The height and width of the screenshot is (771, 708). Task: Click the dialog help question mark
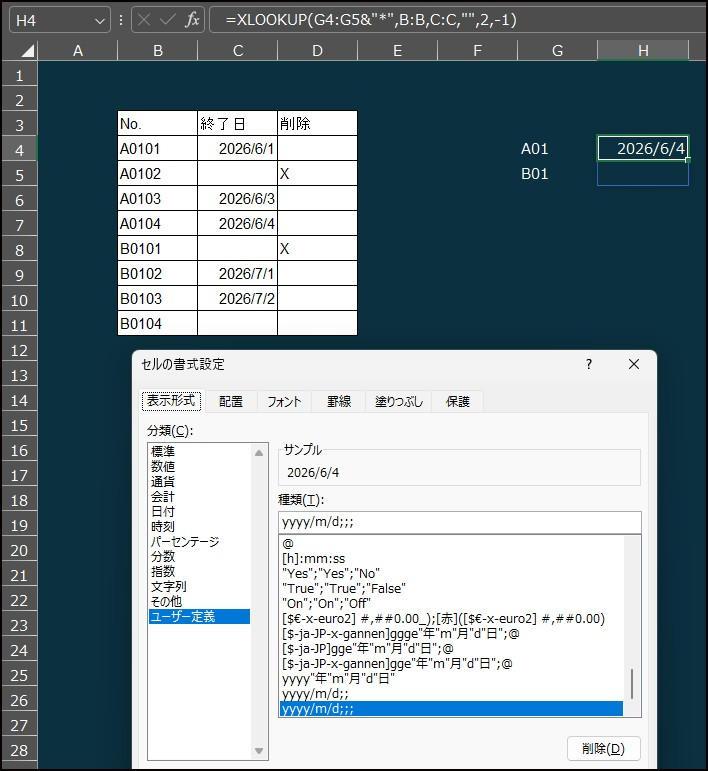coord(589,364)
